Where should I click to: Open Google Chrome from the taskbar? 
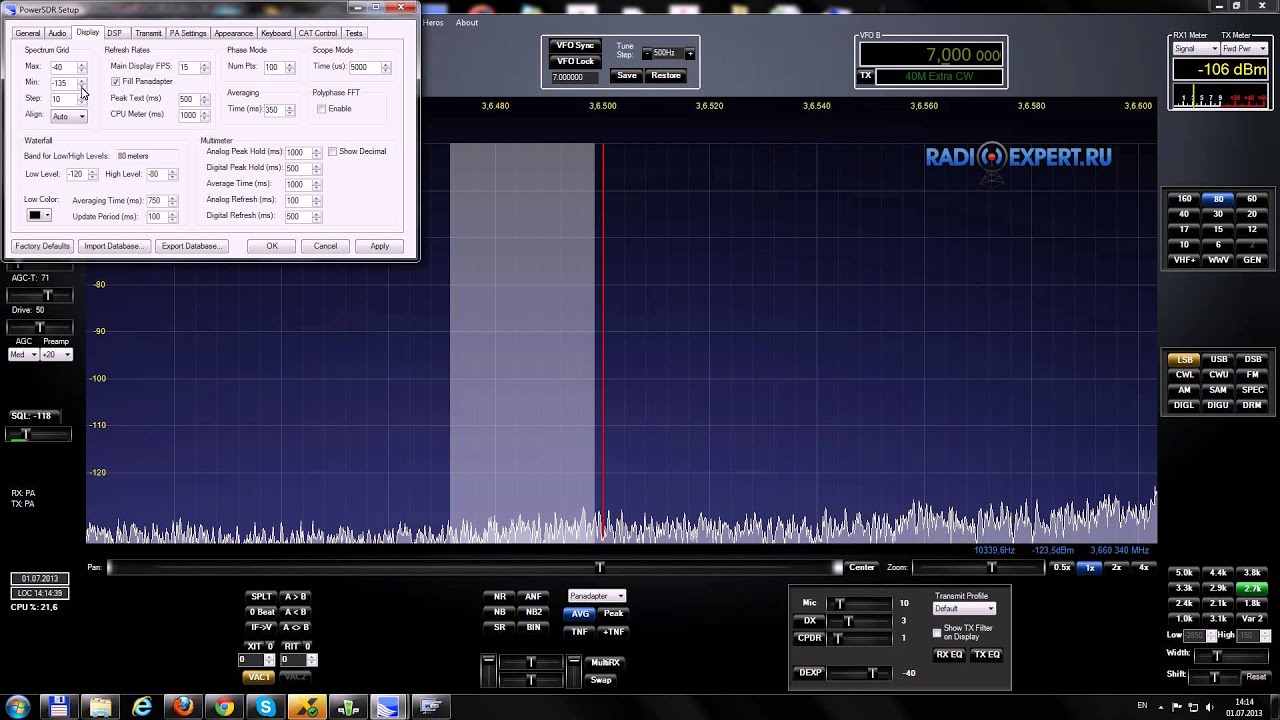point(224,707)
